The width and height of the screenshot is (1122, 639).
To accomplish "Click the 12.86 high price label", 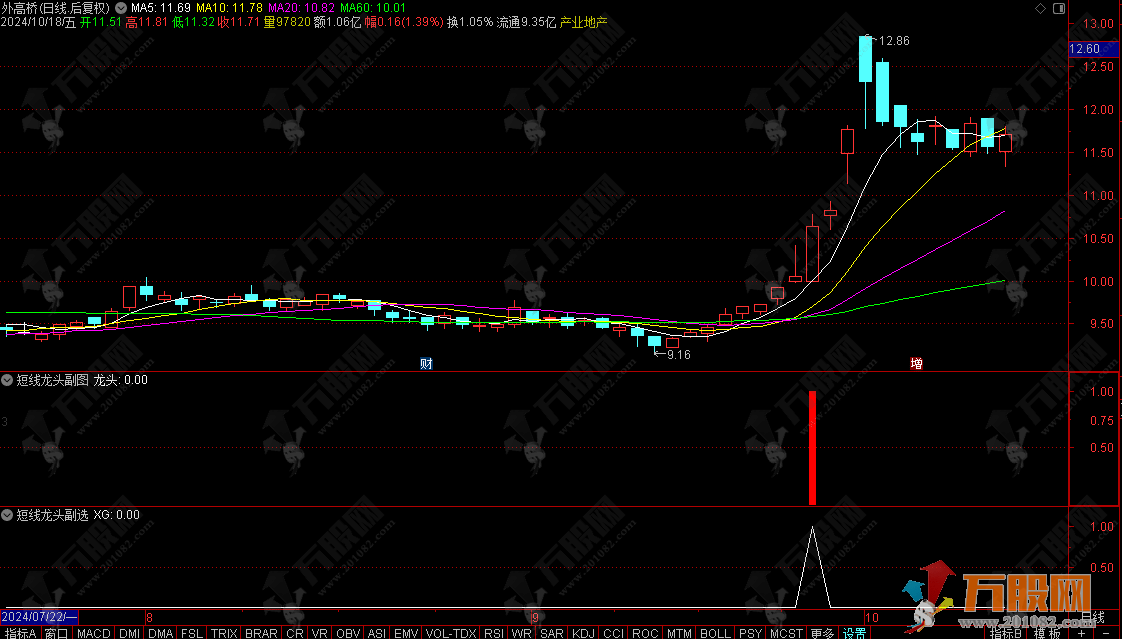I will pyautogui.click(x=894, y=41).
